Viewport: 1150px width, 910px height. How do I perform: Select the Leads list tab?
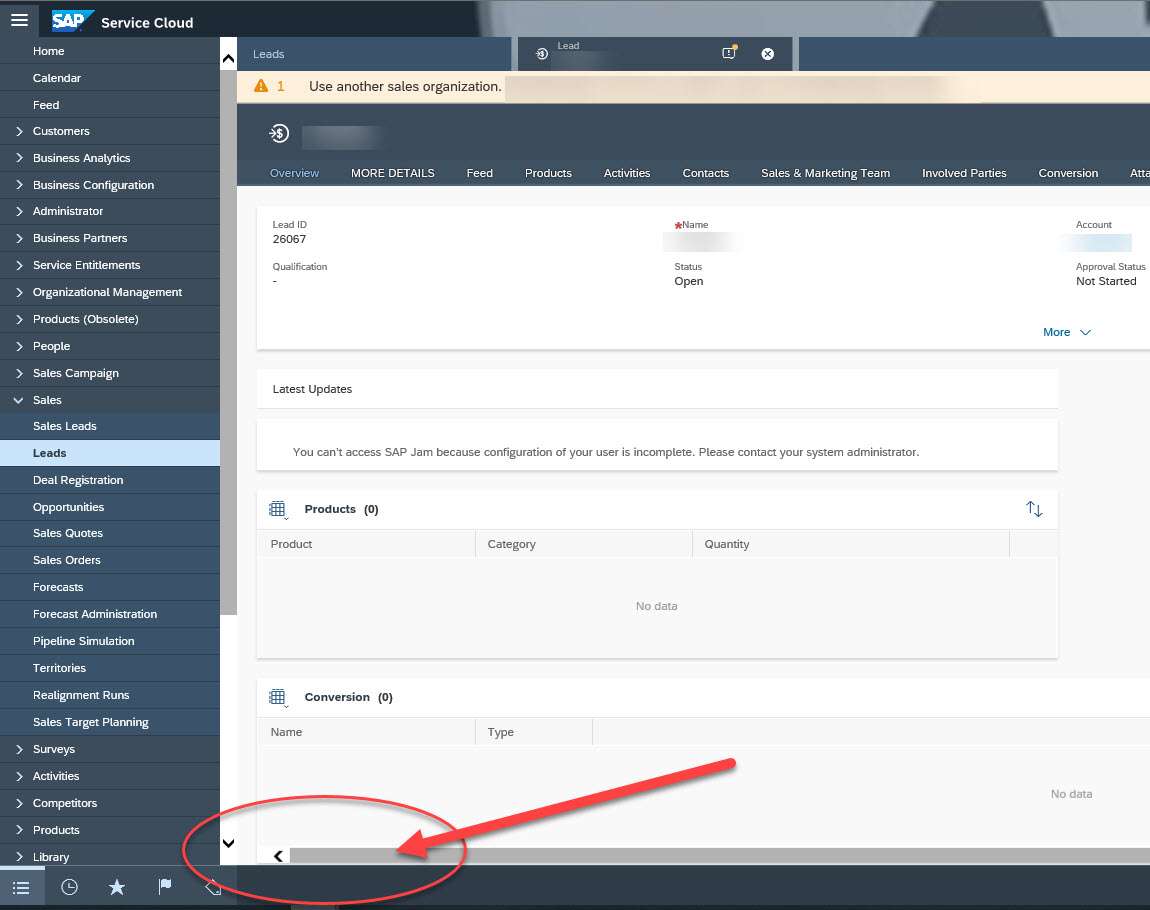coord(374,54)
